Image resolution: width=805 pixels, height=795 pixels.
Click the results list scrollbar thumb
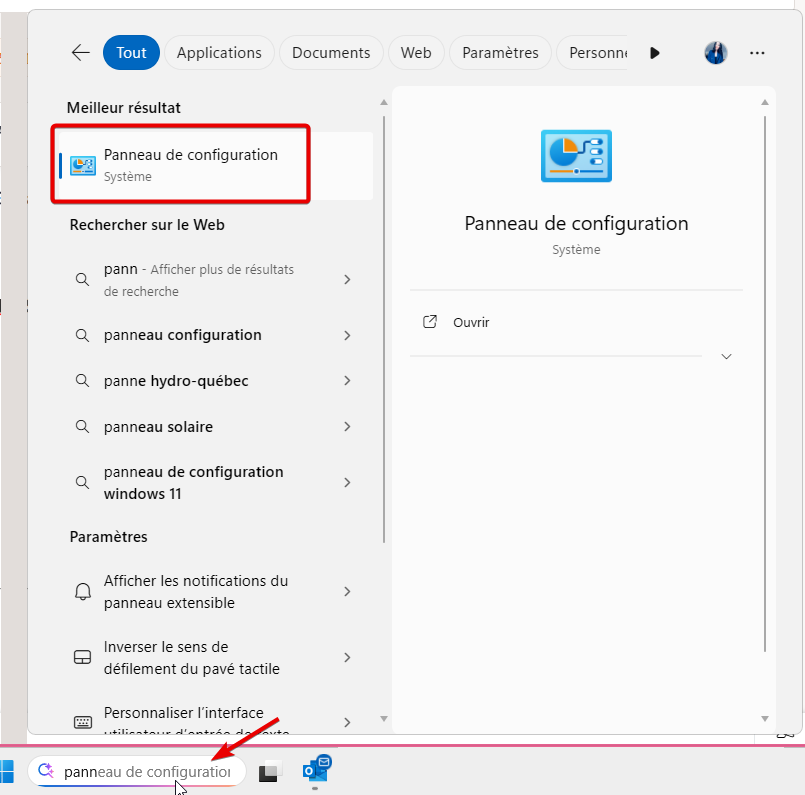tap(384, 329)
